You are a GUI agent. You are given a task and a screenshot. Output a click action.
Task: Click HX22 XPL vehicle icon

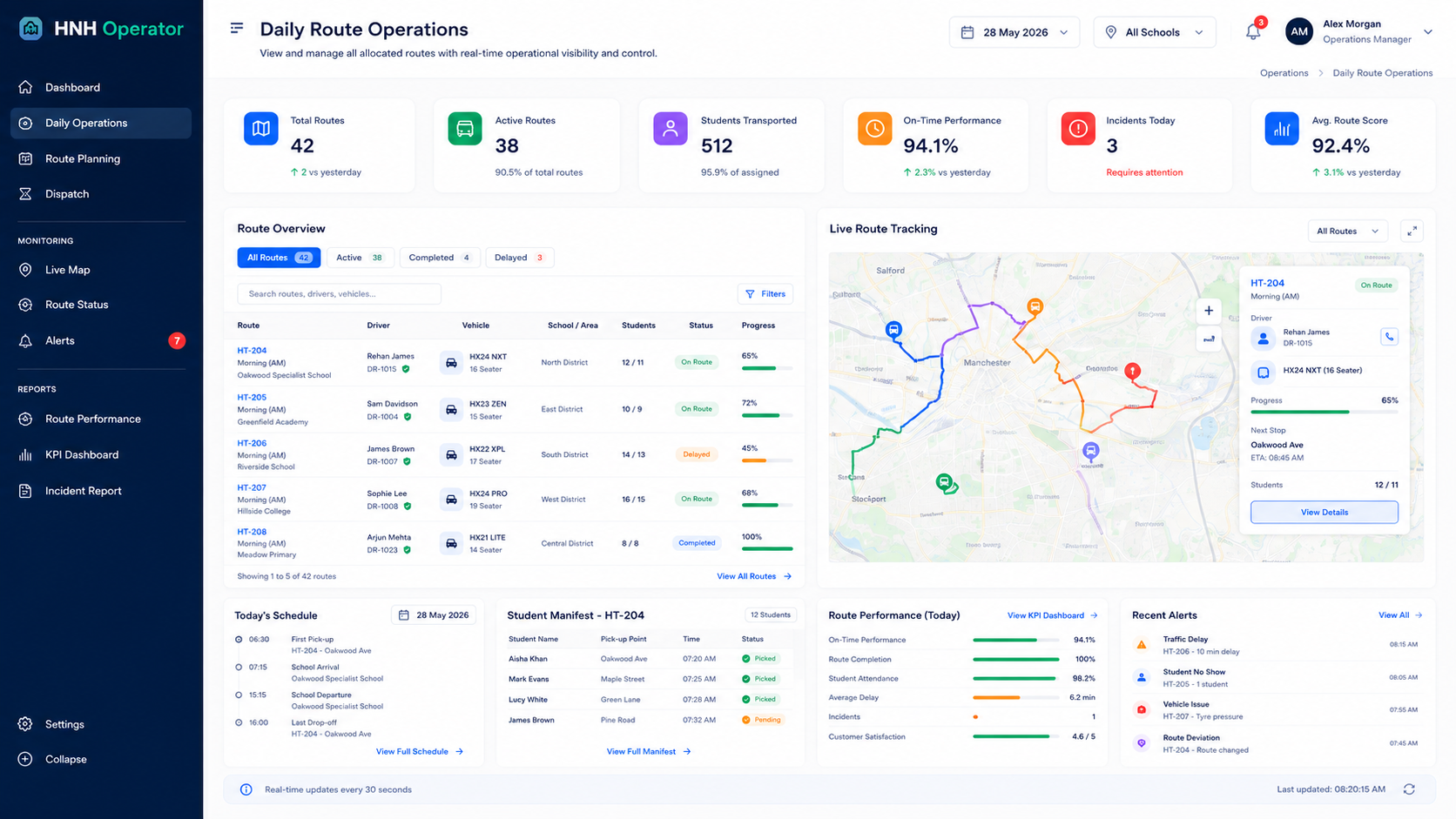451,454
